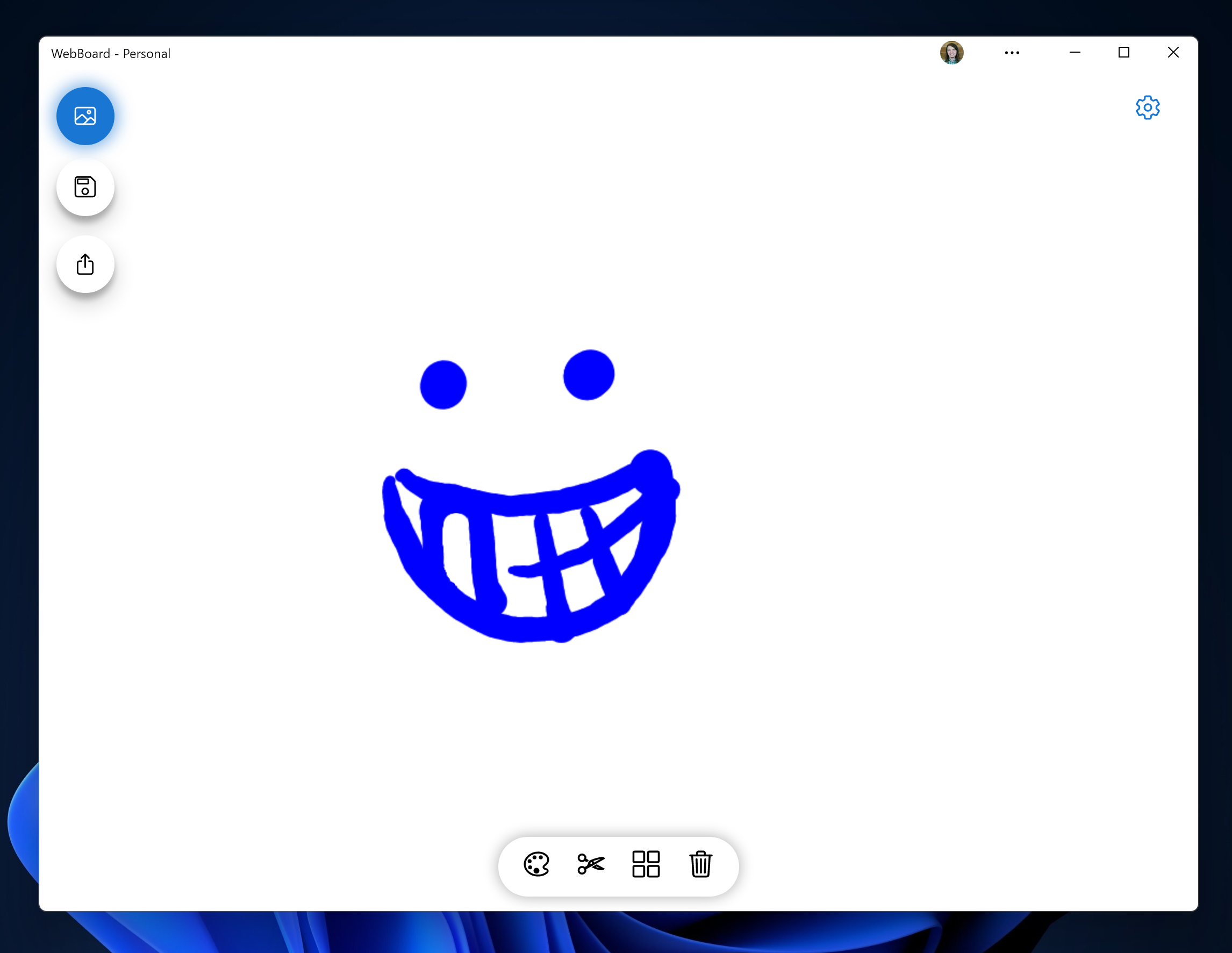The image size is (1232, 953).
Task: Click the blue bottom curve of the mouth
Action: (x=522, y=629)
